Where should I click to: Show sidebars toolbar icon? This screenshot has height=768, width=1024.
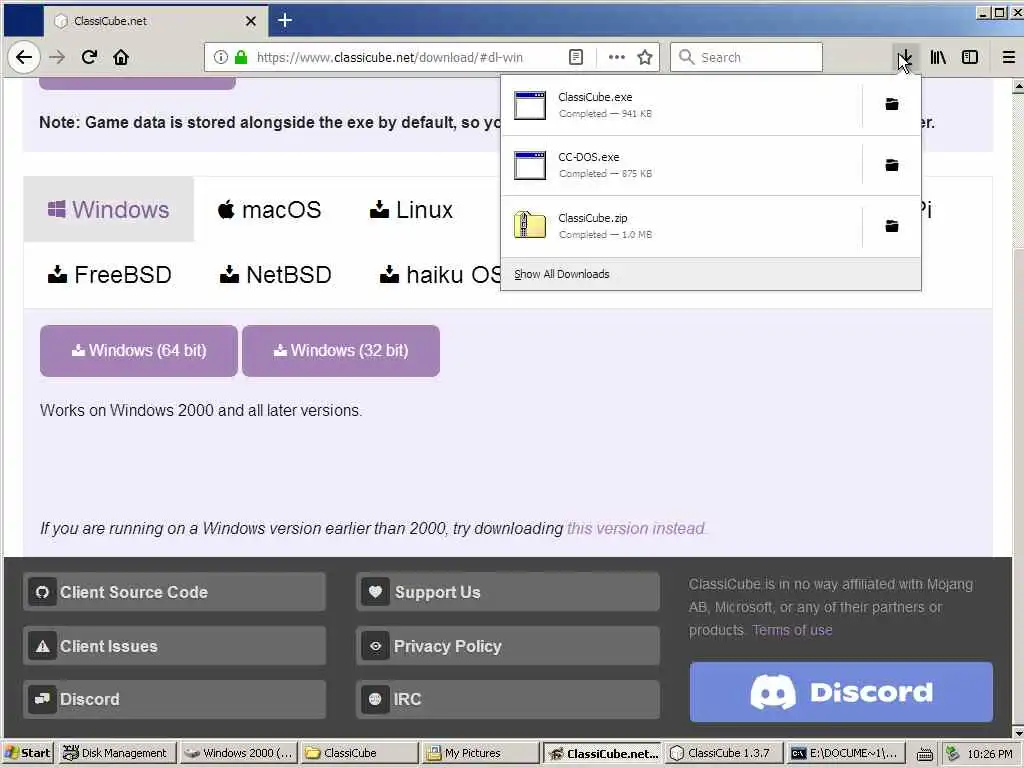pos(970,57)
